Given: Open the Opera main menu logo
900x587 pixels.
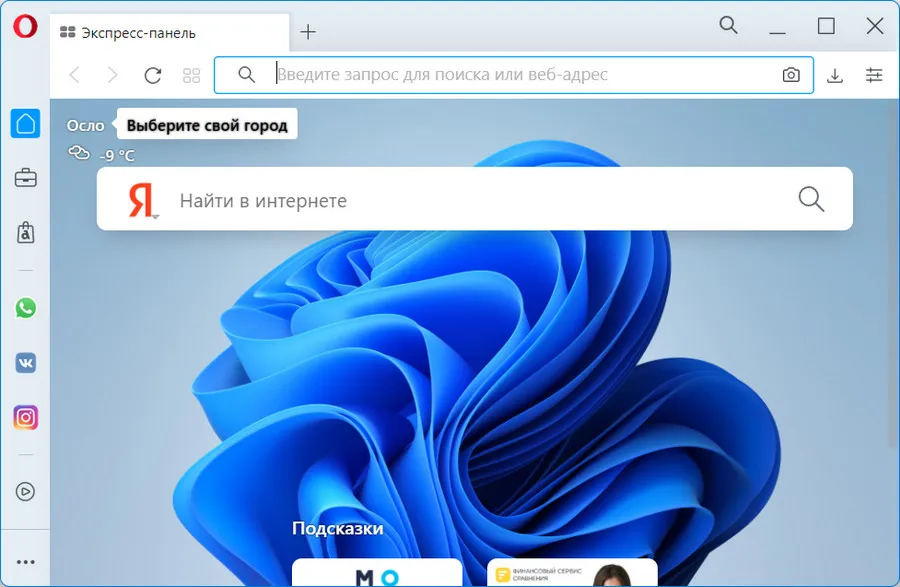Looking at the screenshot, I should pos(25,27).
